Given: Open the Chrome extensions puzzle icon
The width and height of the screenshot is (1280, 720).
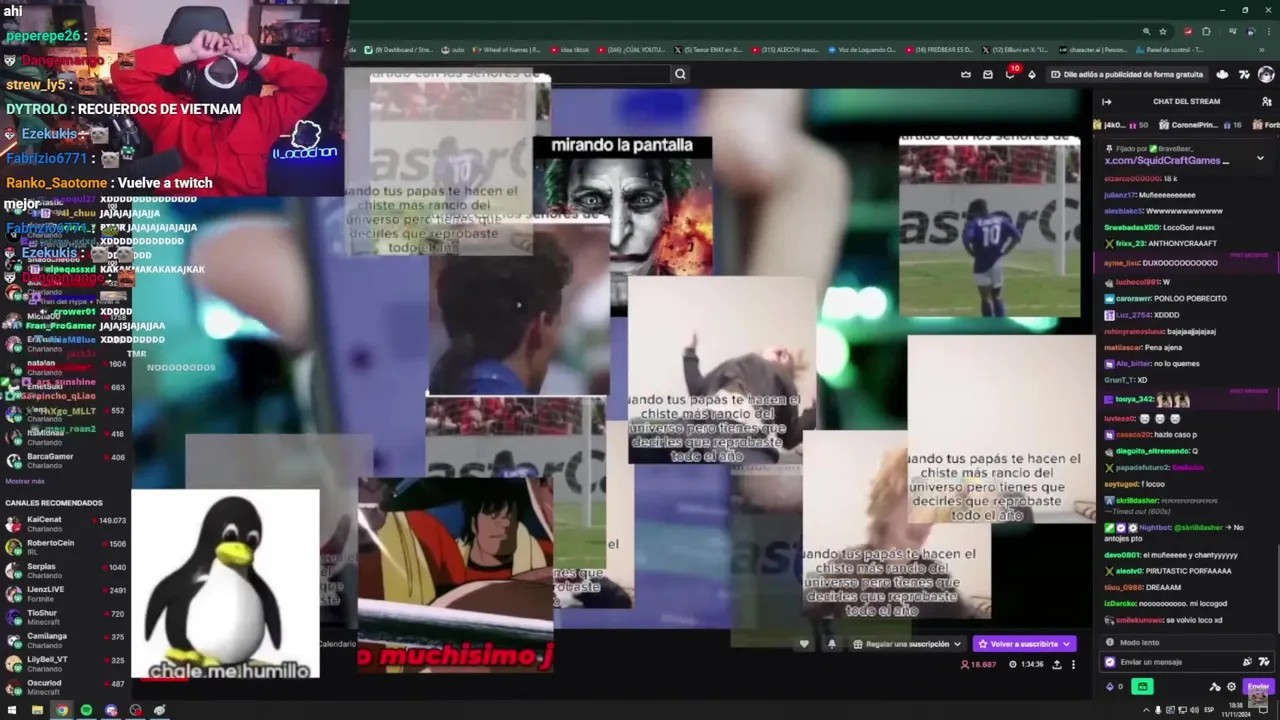Looking at the screenshot, I should (1206, 31).
